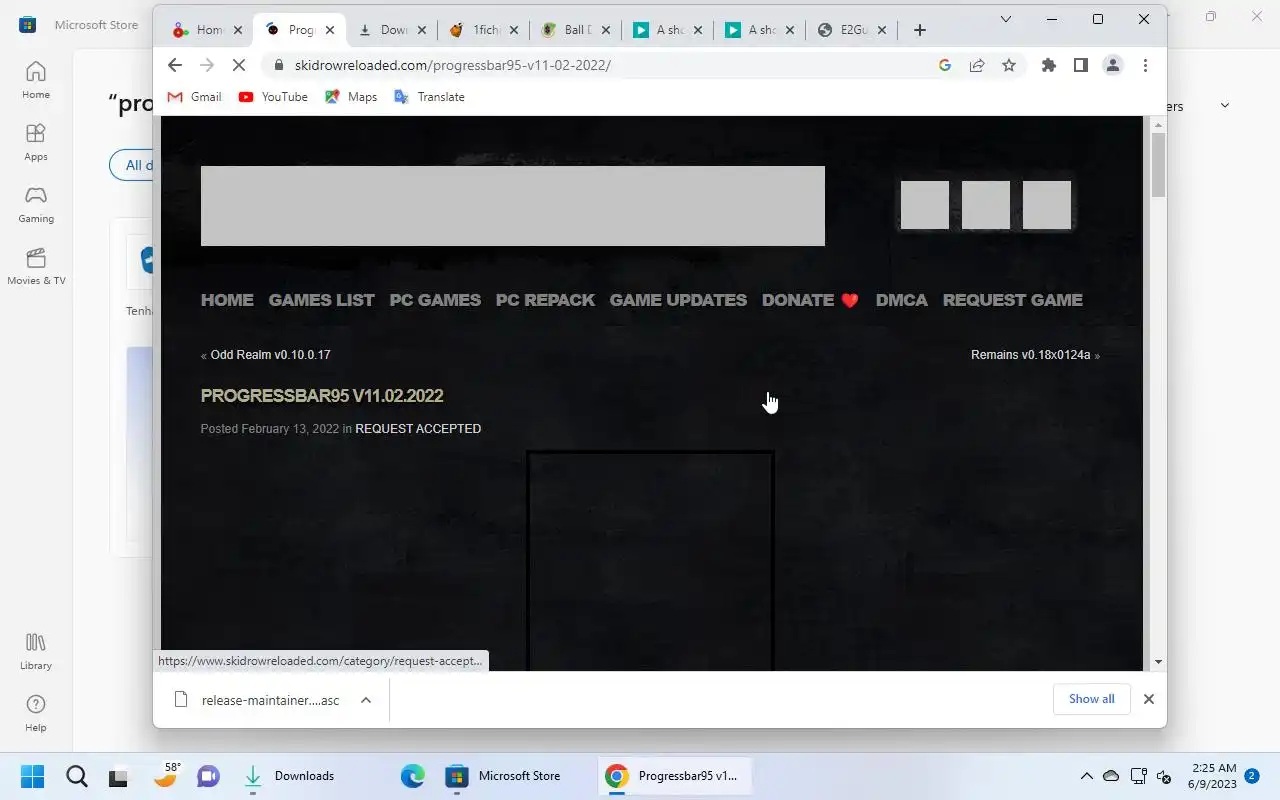Viewport: 1280px width, 800px height.
Task: Switch to Microsoft Store taskbar button
Action: coord(503,776)
